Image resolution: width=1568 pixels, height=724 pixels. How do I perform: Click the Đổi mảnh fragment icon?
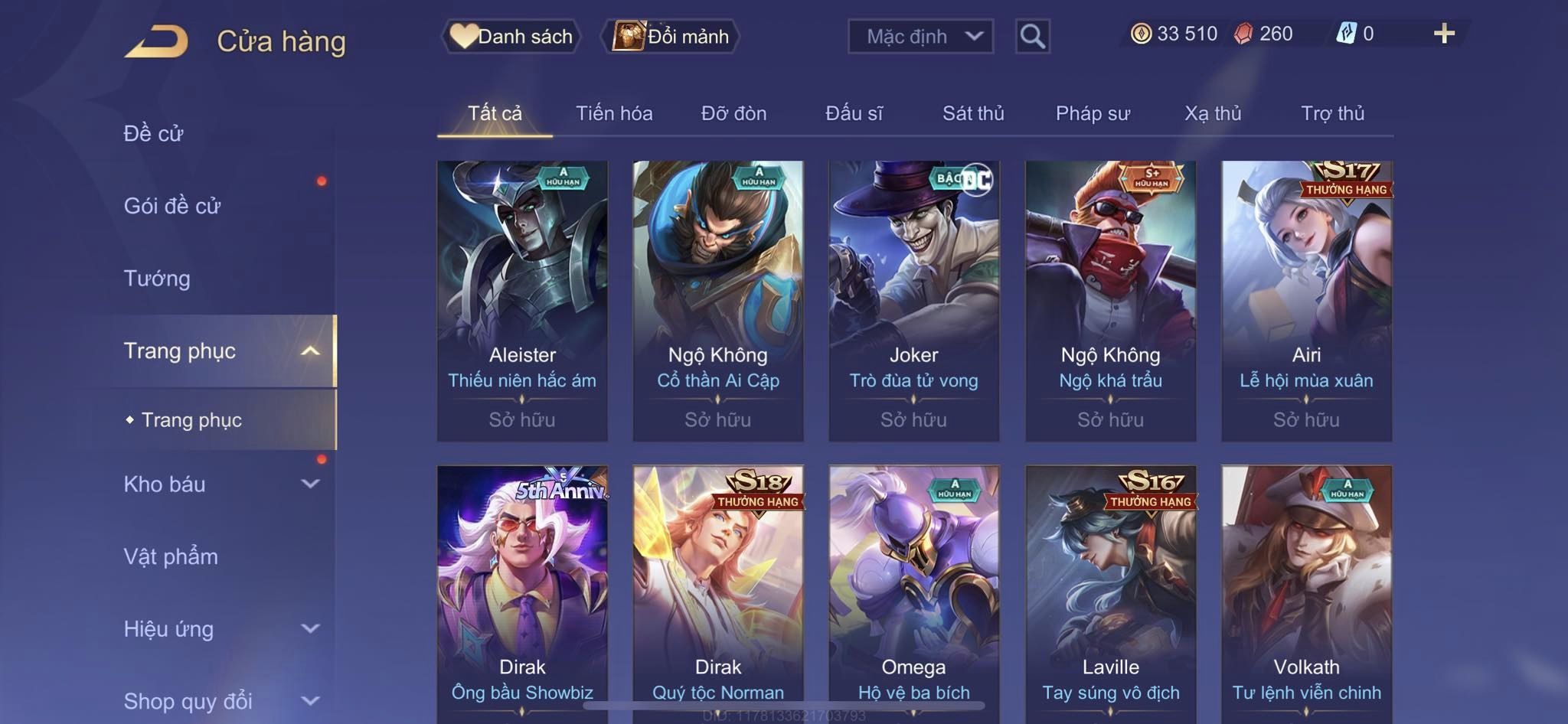(x=629, y=36)
